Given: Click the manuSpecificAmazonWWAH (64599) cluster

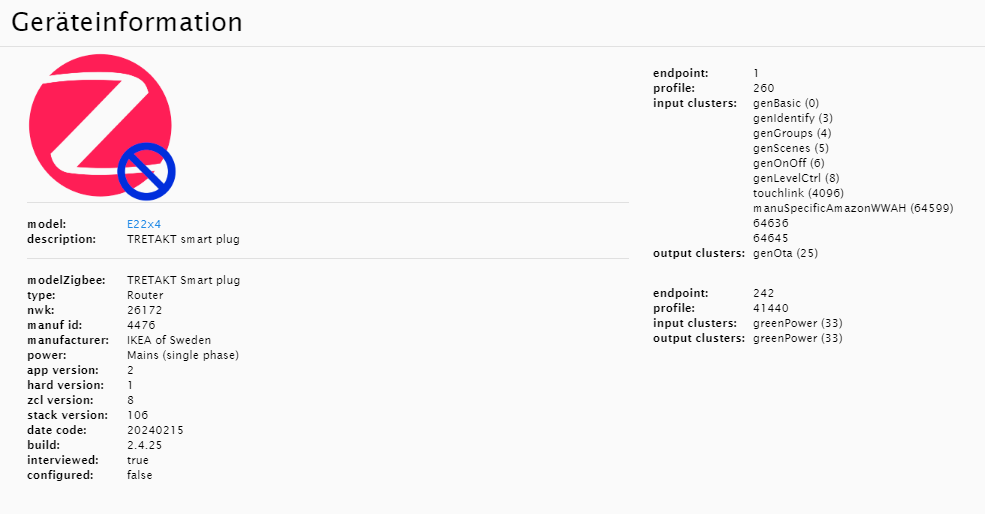Looking at the screenshot, I should tap(853, 208).
